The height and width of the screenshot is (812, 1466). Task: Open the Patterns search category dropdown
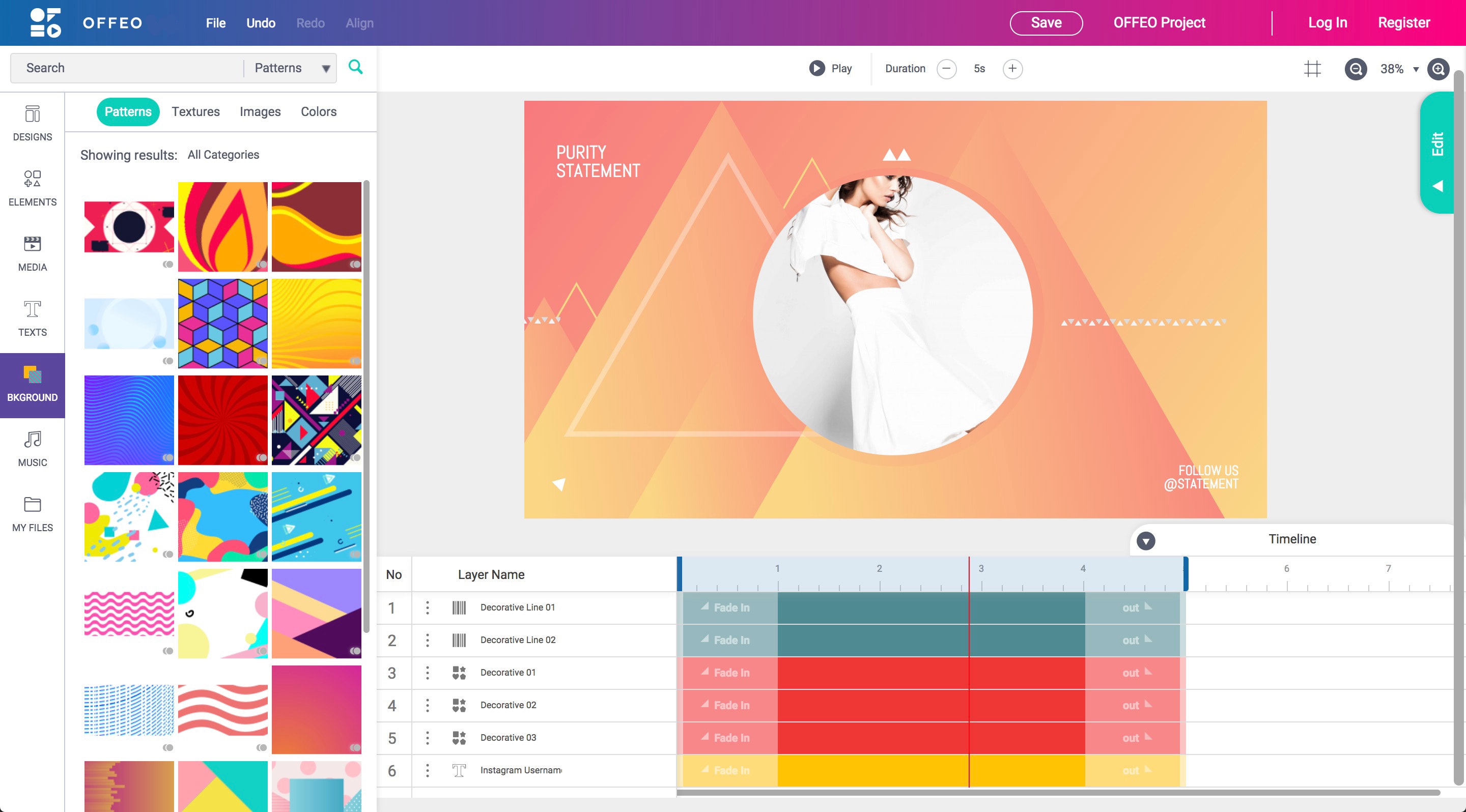[292, 68]
